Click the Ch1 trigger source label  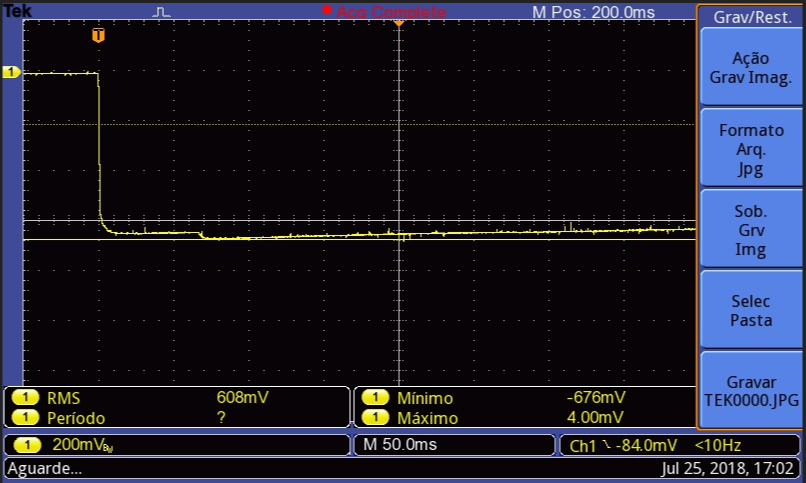point(582,446)
